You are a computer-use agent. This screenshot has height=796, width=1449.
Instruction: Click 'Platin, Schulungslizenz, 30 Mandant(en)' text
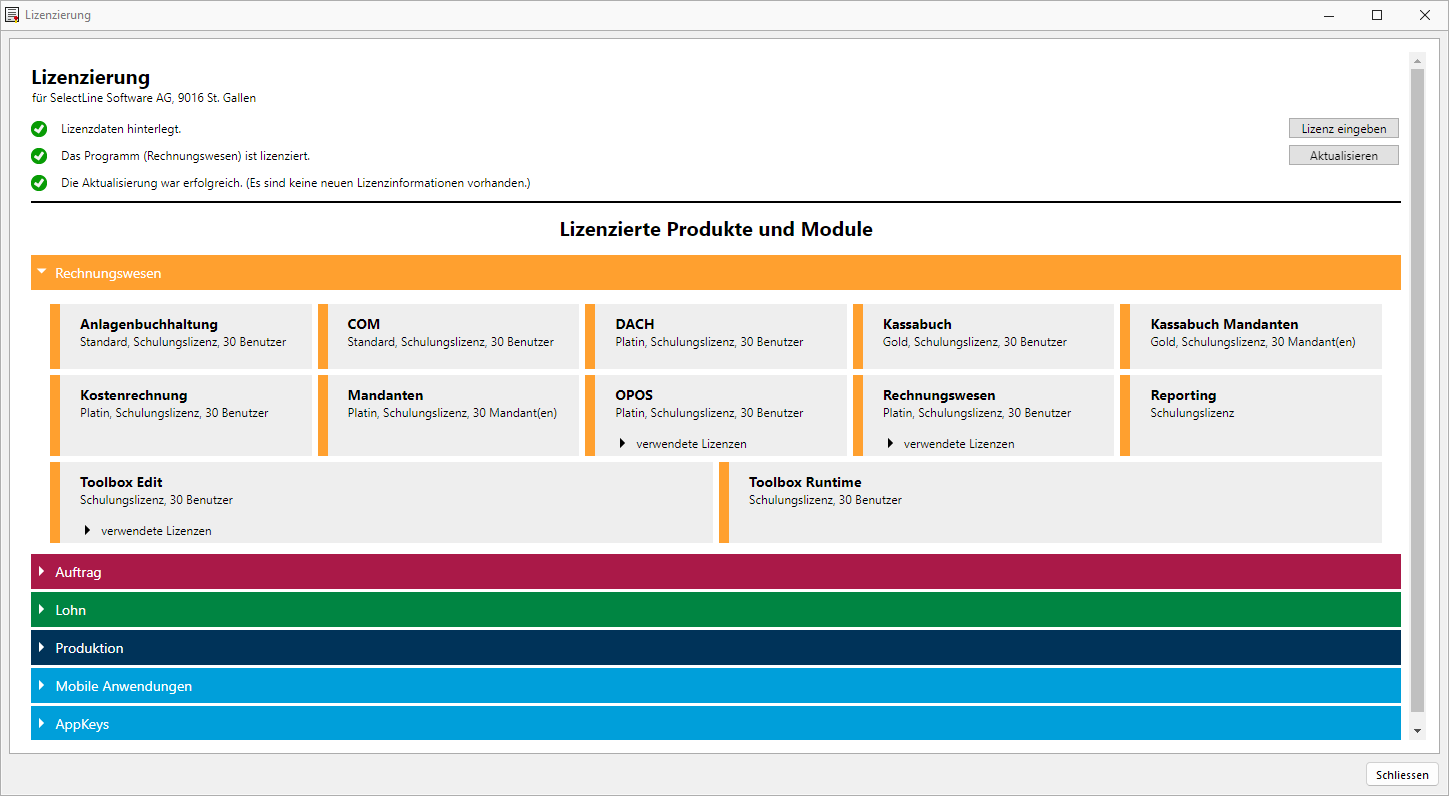click(x=452, y=413)
